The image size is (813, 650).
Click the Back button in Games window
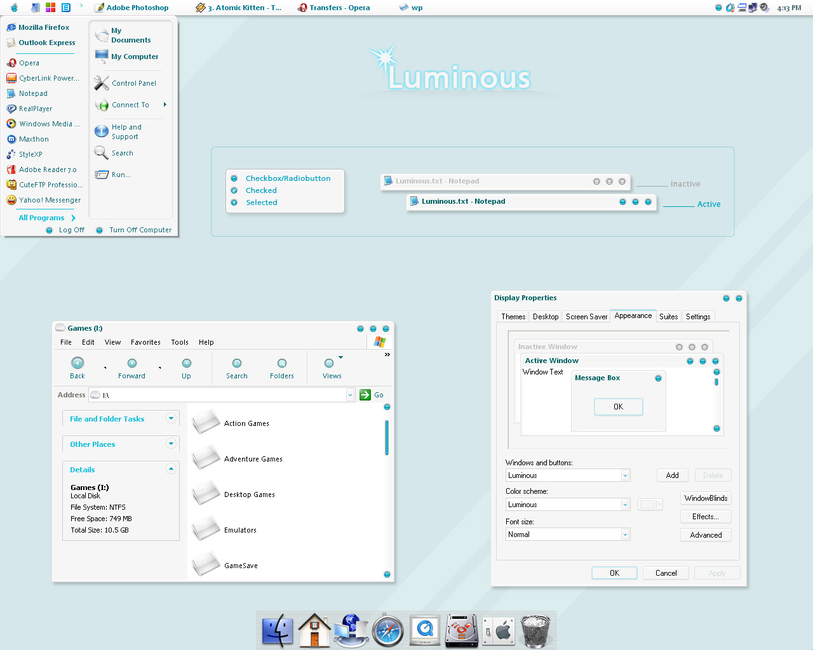pyautogui.click(x=77, y=369)
